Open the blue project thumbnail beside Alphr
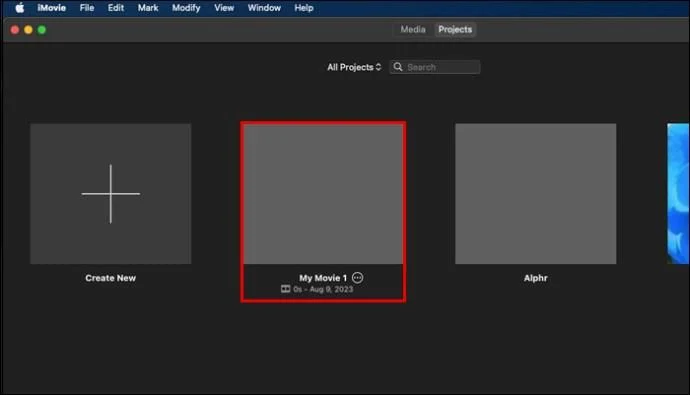 [678, 194]
